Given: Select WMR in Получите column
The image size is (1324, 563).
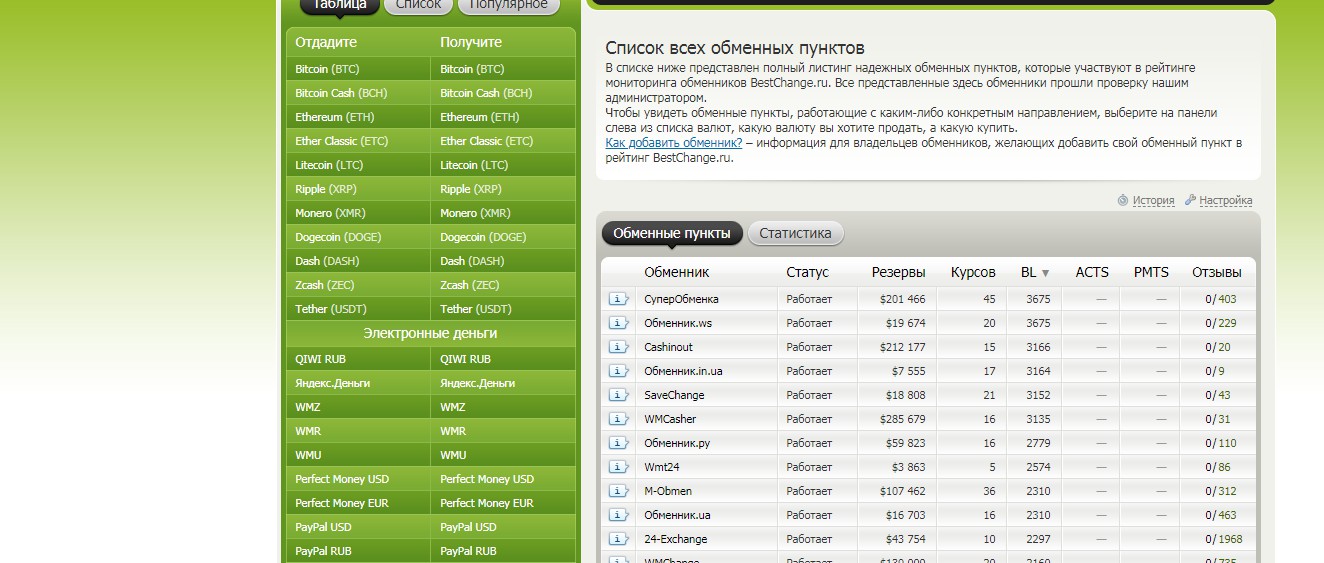Looking at the screenshot, I should coord(503,431).
